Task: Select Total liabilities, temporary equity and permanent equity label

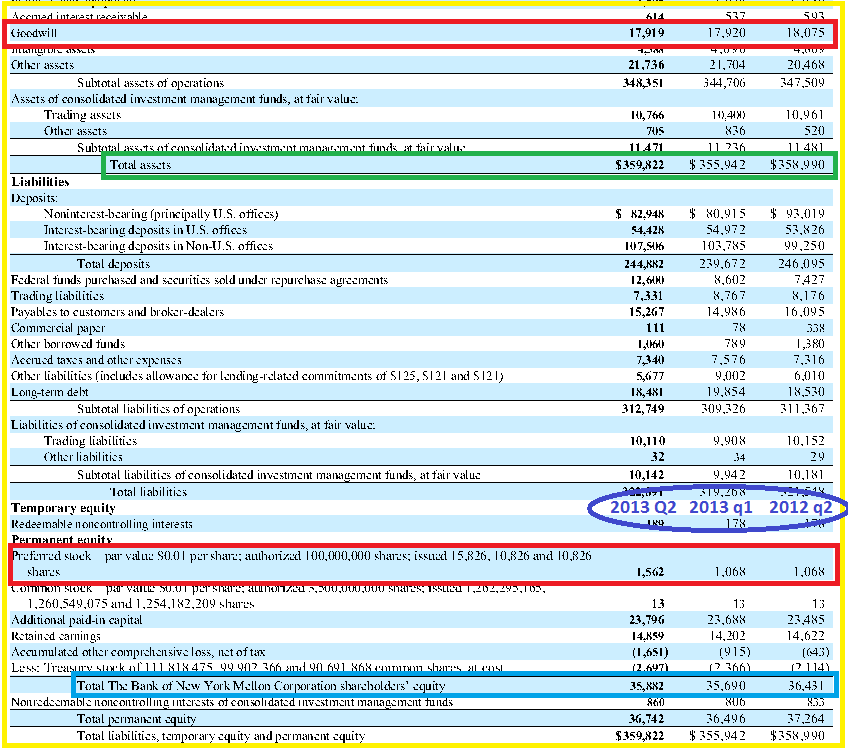Action: click(x=221, y=736)
